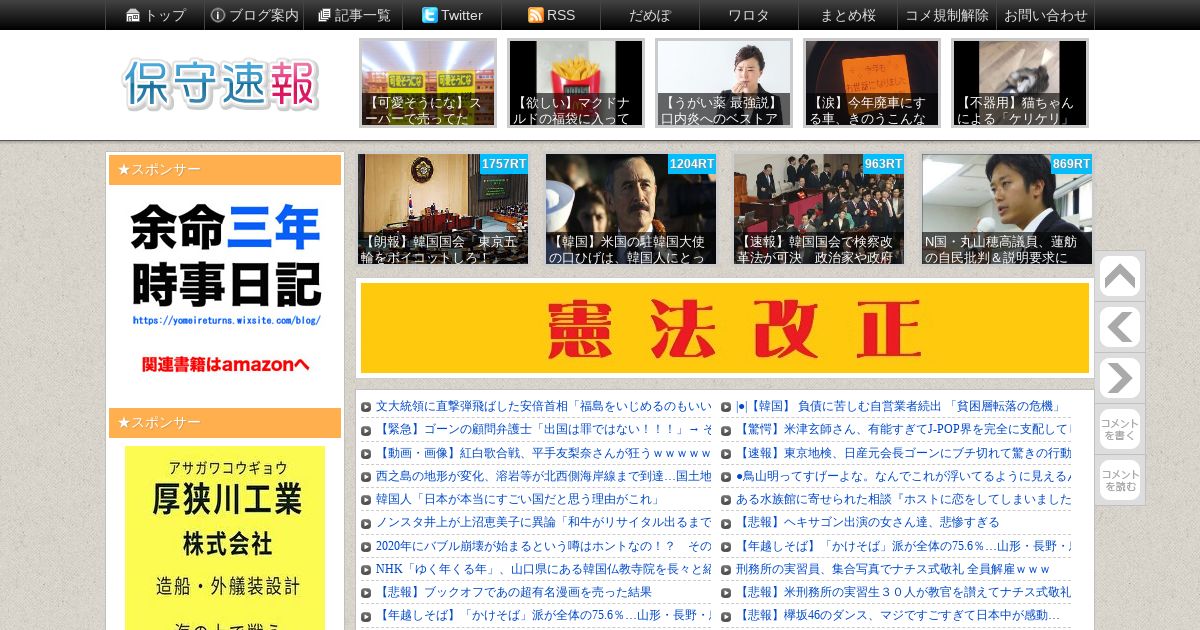Open the お問い合わせ menu link
This screenshot has height=630, width=1200.
tap(1046, 15)
